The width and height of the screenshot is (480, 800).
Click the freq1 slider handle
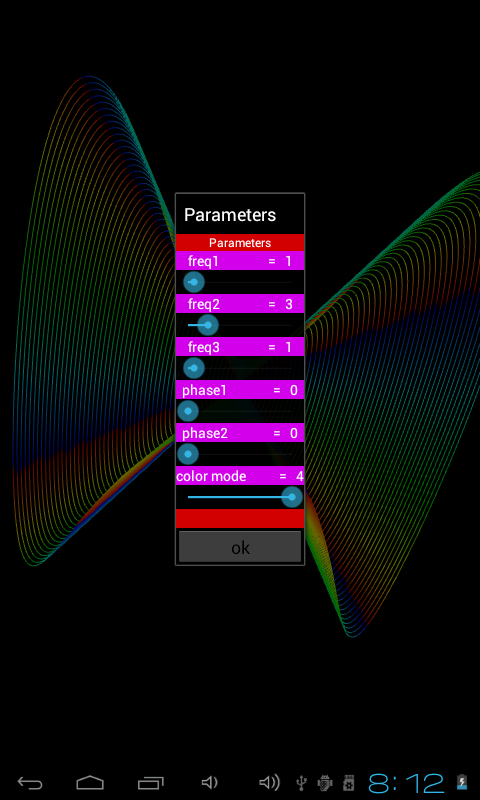194,282
